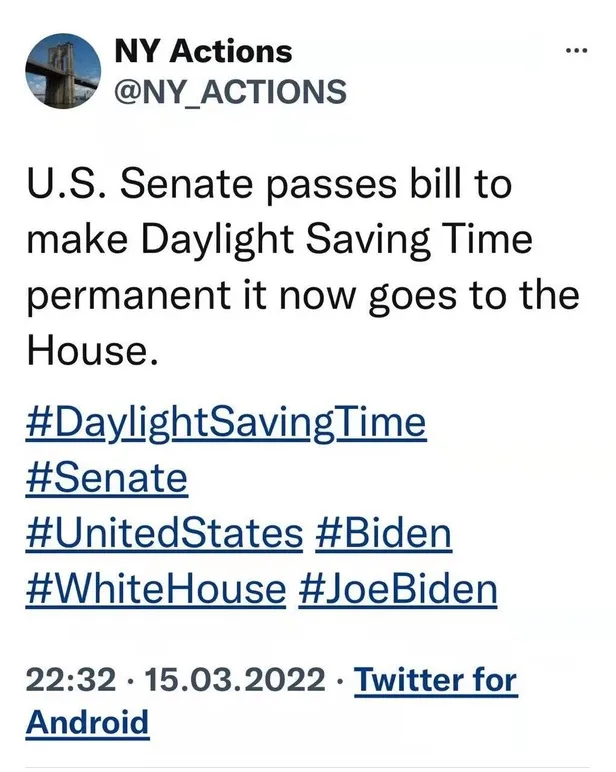Click the #Biden hashtag

tap(383, 533)
